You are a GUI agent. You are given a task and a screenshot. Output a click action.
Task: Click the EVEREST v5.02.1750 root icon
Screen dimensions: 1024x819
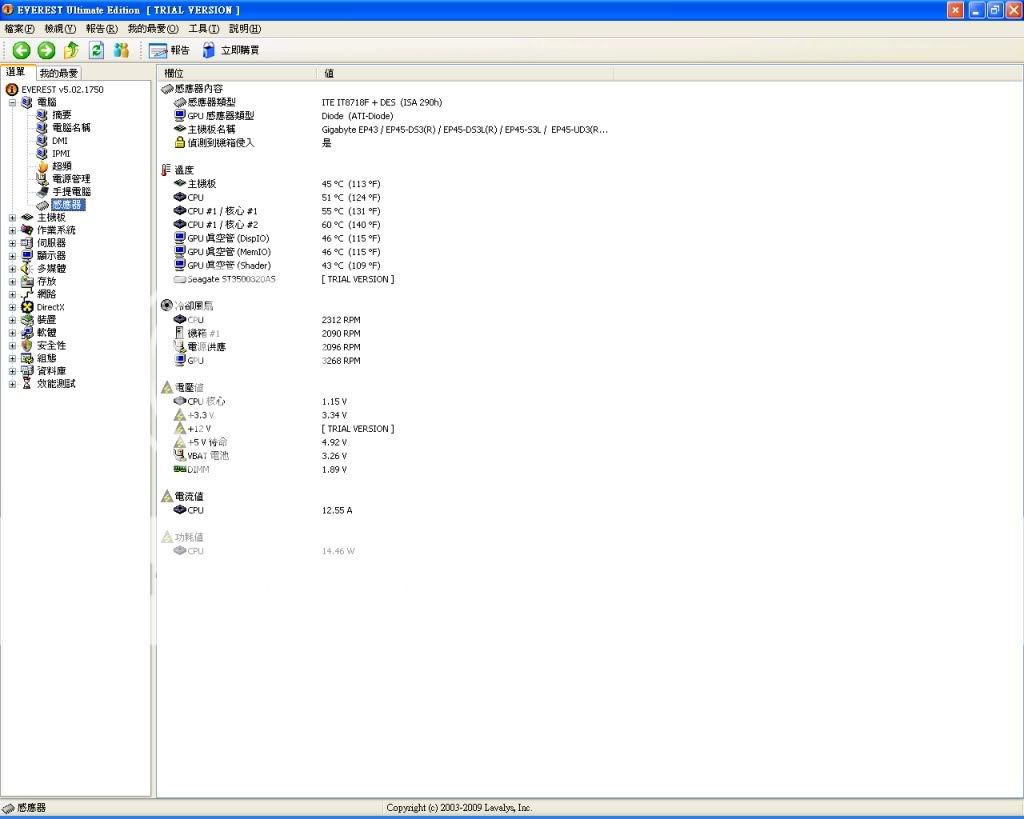[x=12, y=89]
